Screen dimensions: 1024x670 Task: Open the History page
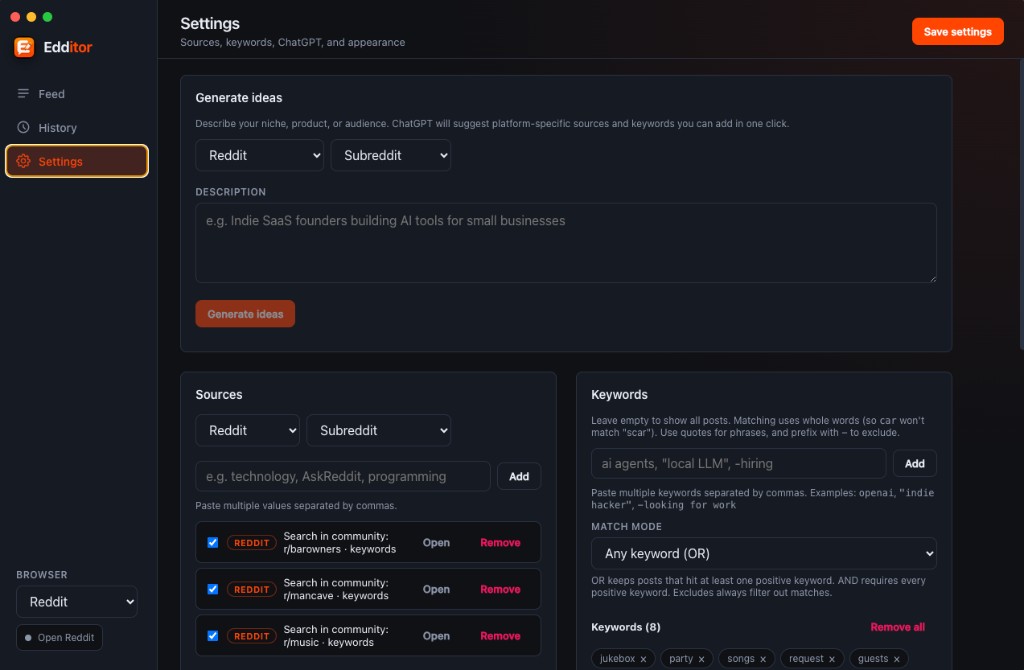coord(76,127)
